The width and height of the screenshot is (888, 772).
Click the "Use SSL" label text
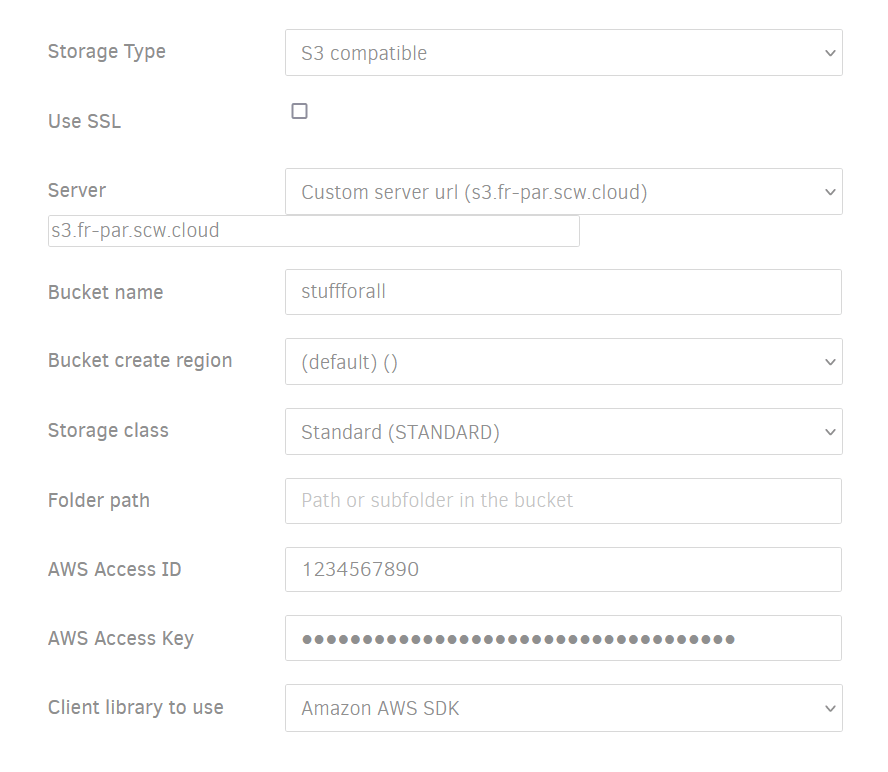point(84,122)
